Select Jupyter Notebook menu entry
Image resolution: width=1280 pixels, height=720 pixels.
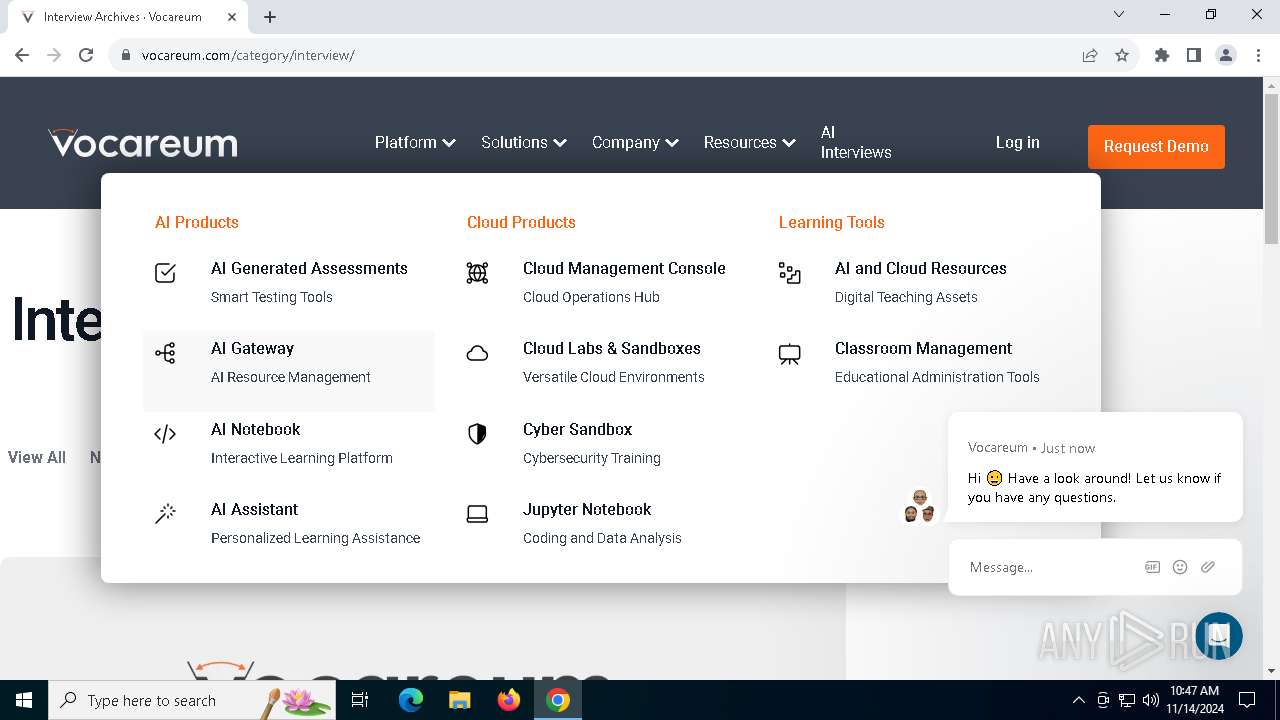tap(602, 523)
